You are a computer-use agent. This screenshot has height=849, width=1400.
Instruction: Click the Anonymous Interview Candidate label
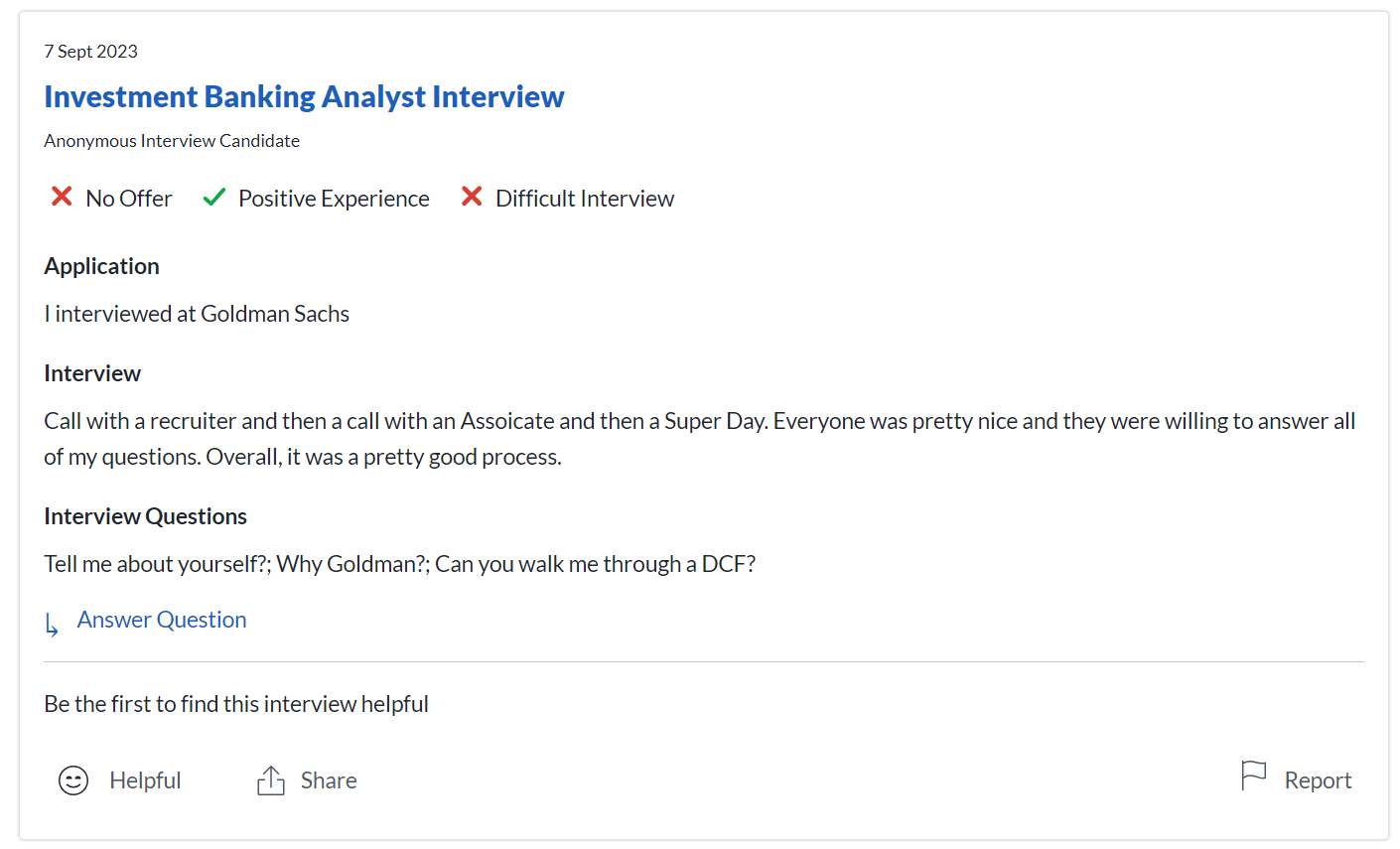coord(171,140)
